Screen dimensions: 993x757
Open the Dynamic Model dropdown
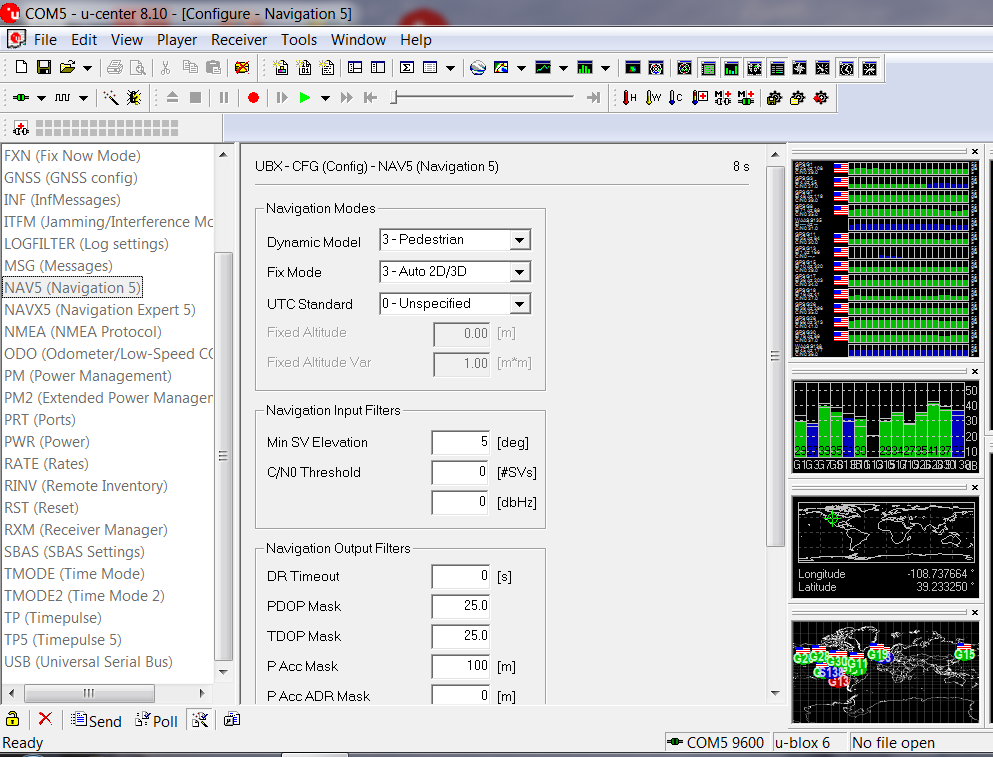tap(519, 240)
